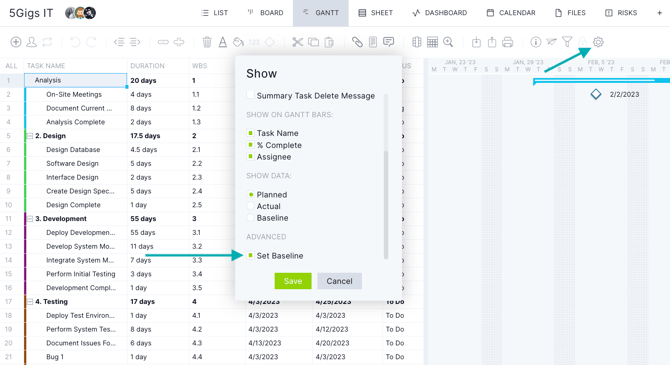Image resolution: width=670 pixels, height=365 pixels.
Task: Click the import icon in toolbar
Action: (476, 42)
